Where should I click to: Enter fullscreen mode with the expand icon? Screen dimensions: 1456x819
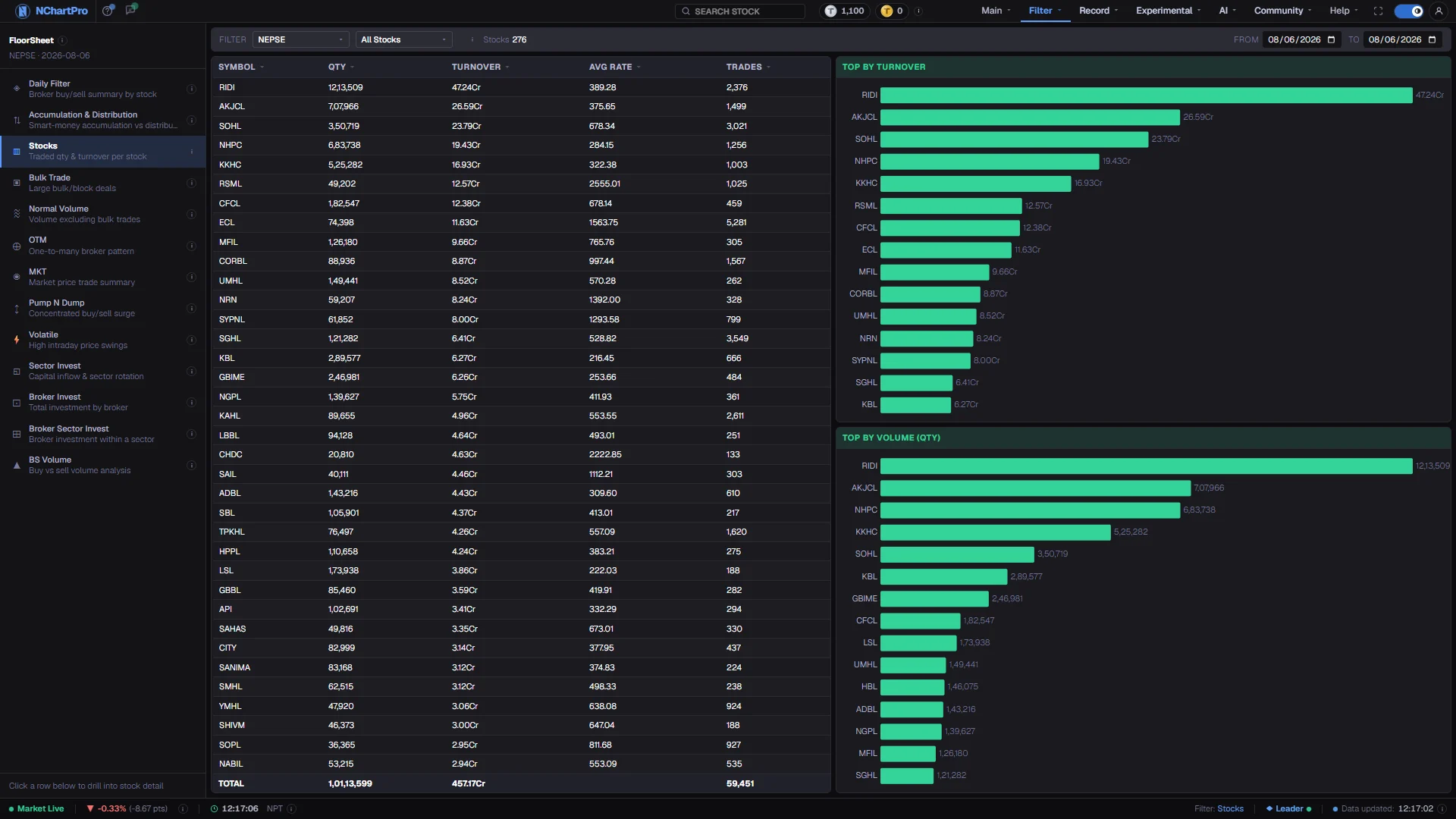[x=1378, y=11]
